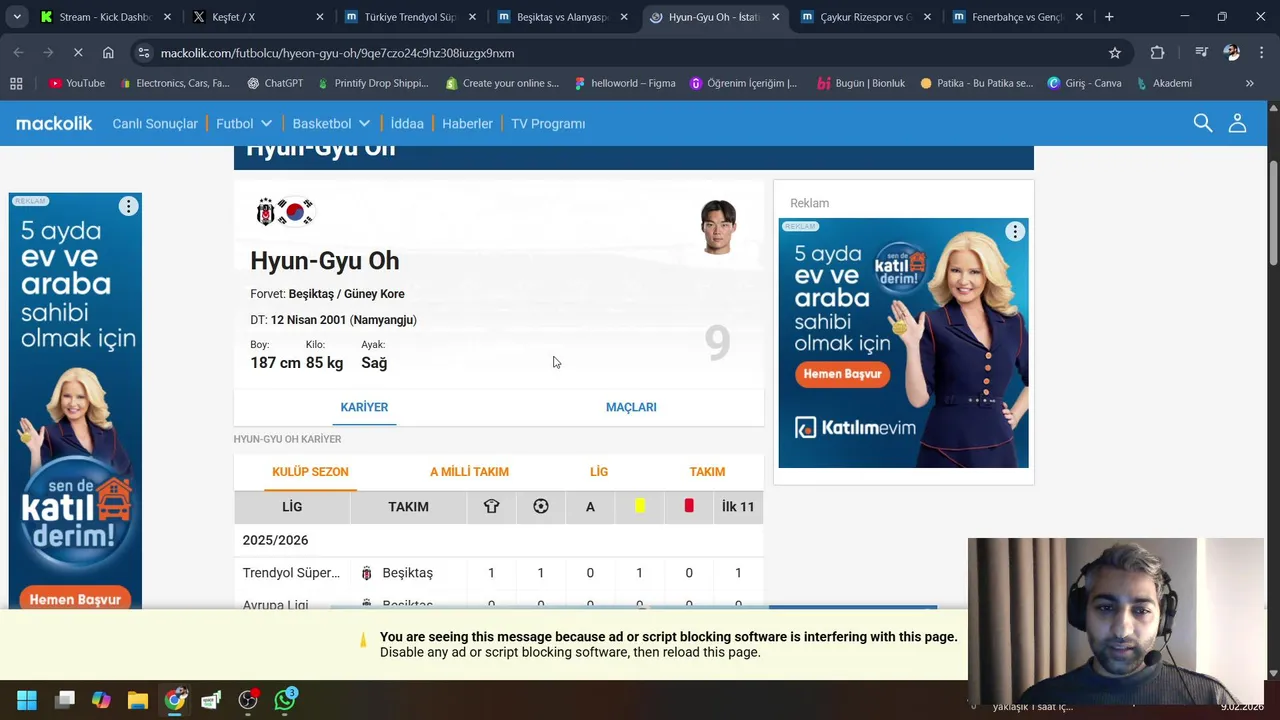Open YouTube bookmark

coord(76,83)
